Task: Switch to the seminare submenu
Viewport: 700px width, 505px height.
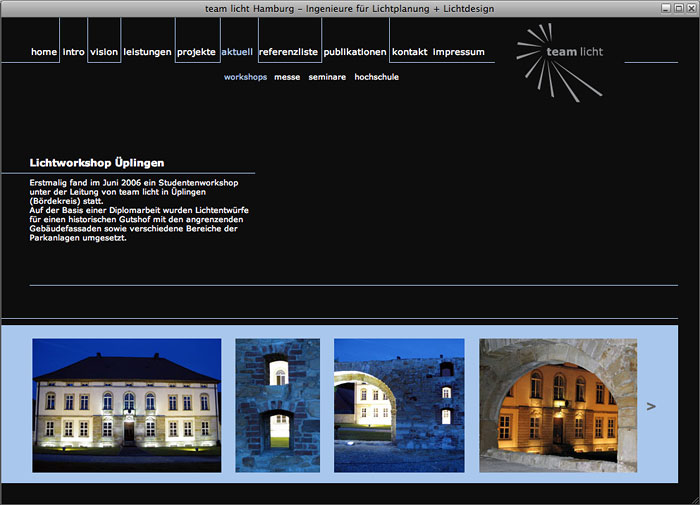Action: pyautogui.click(x=327, y=77)
